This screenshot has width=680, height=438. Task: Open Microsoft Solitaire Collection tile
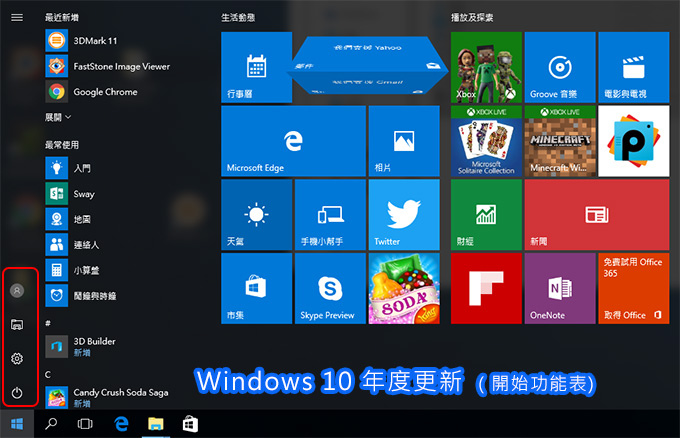[486, 141]
